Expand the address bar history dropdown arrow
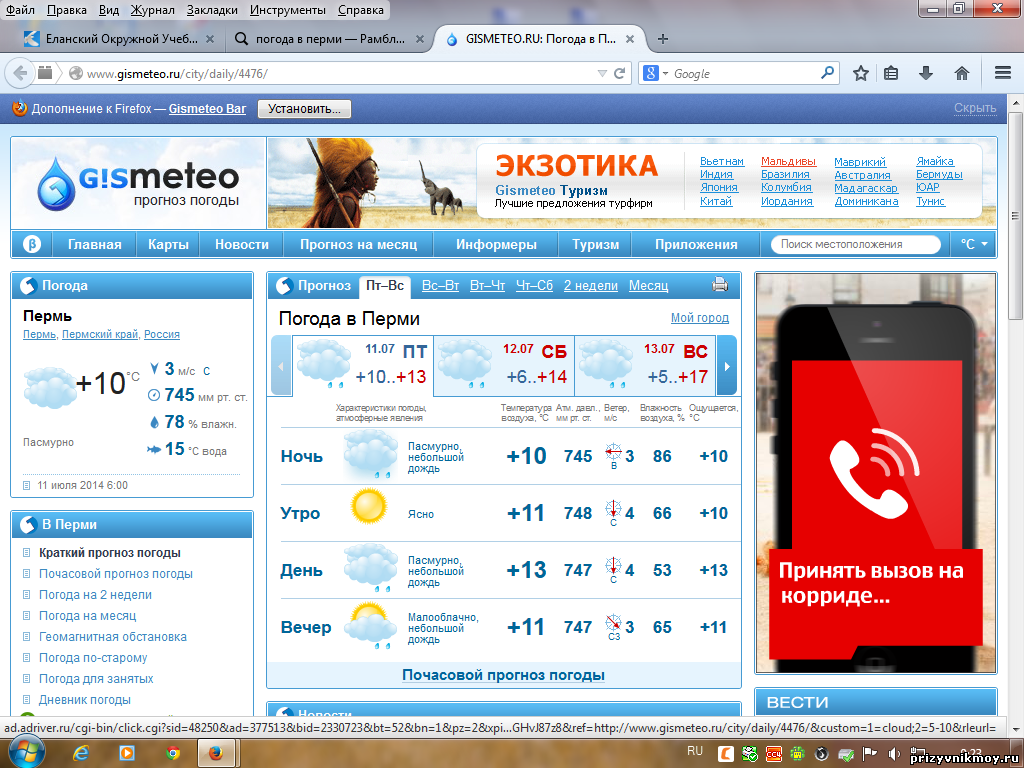Image resolution: width=1024 pixels, height=768 pixels. 602,73
